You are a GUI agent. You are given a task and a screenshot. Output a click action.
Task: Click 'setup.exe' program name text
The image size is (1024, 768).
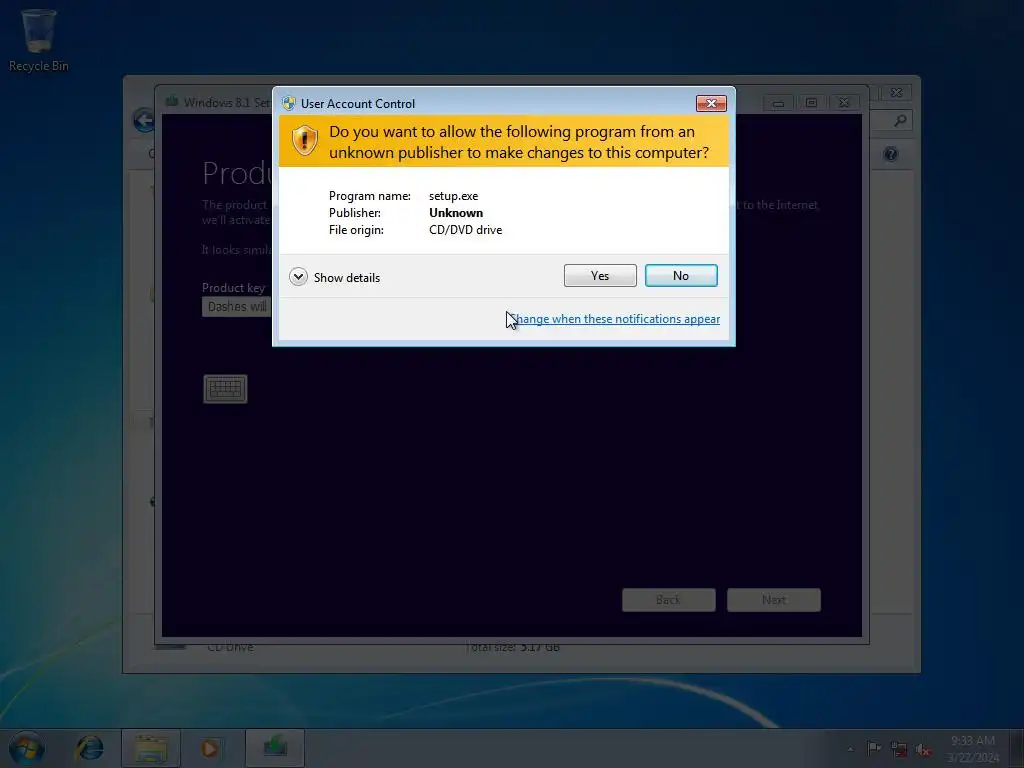pyautogui.click(x=453, y=196)
